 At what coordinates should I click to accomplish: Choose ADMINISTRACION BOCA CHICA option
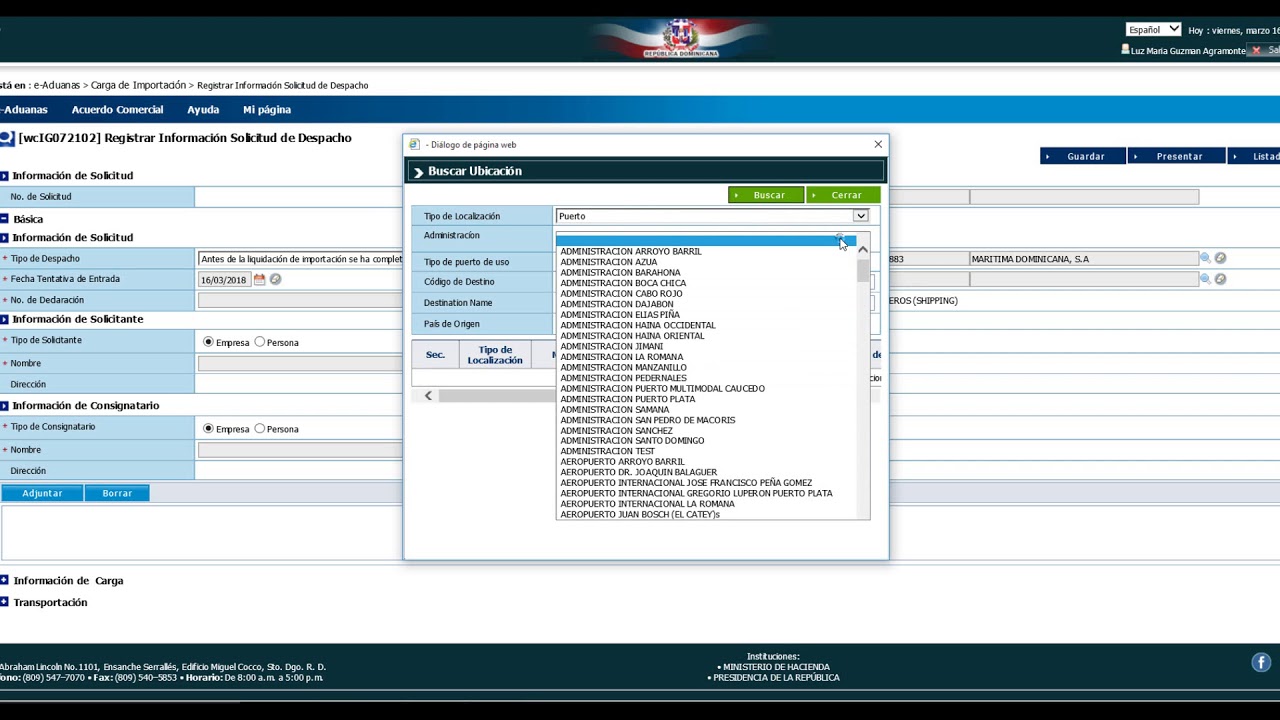[x=623, y=283]
